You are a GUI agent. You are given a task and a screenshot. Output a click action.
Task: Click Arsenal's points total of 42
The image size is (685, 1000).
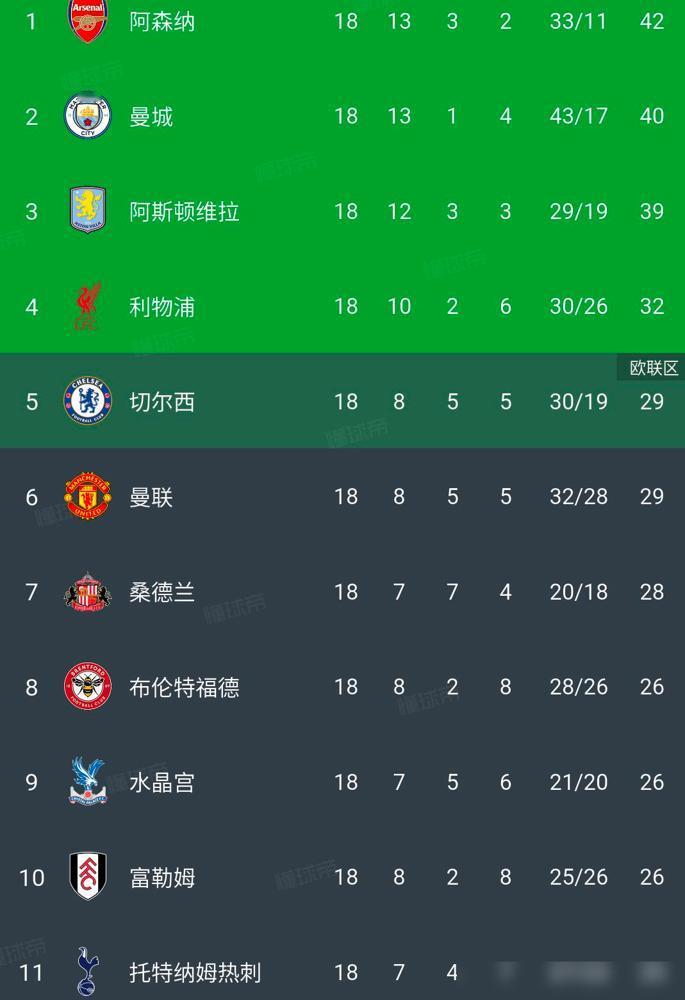click(x=652, y=20)
